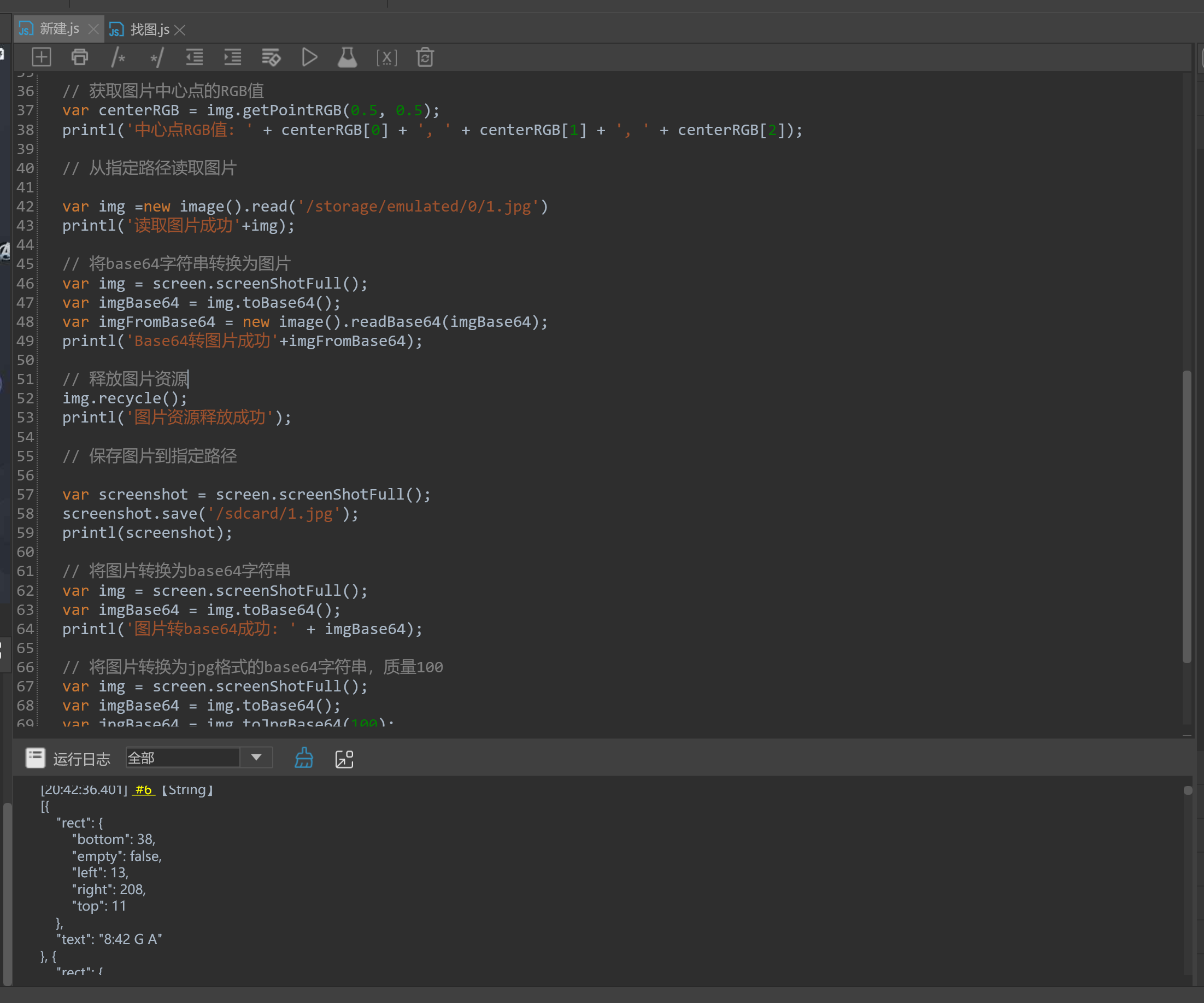Click the comment block /* icon

118,57
